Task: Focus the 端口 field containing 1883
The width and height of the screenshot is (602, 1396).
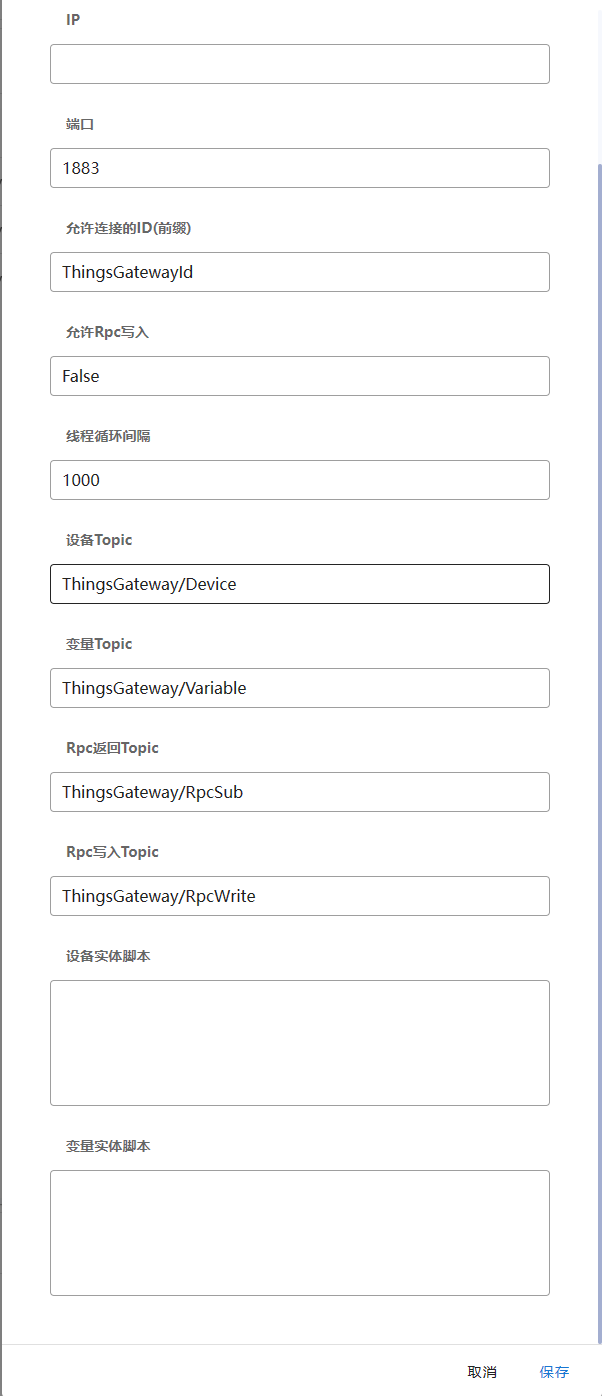Action: click(x=300, y=168)
